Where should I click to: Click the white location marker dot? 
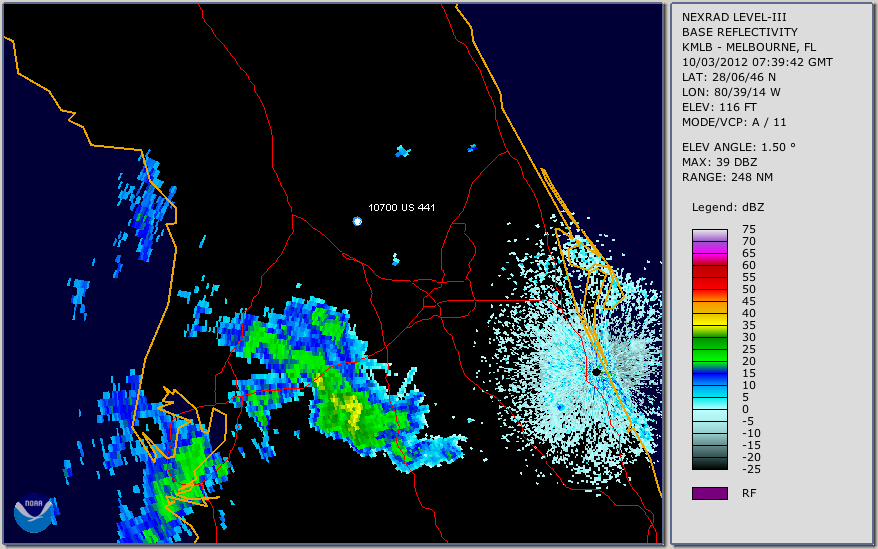(357, 221)
